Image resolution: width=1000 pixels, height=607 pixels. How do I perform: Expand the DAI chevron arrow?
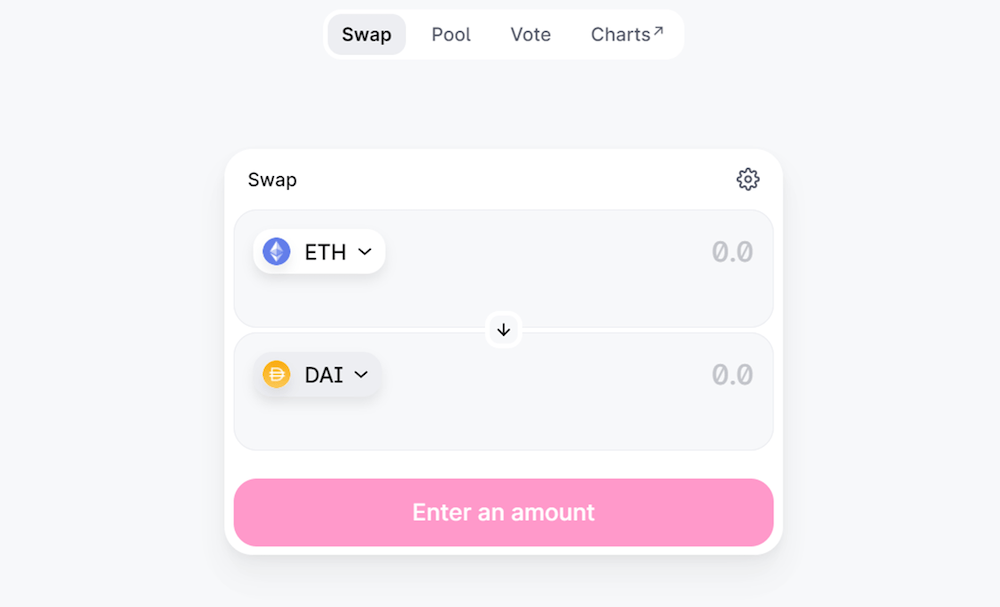tap(362, 375)
